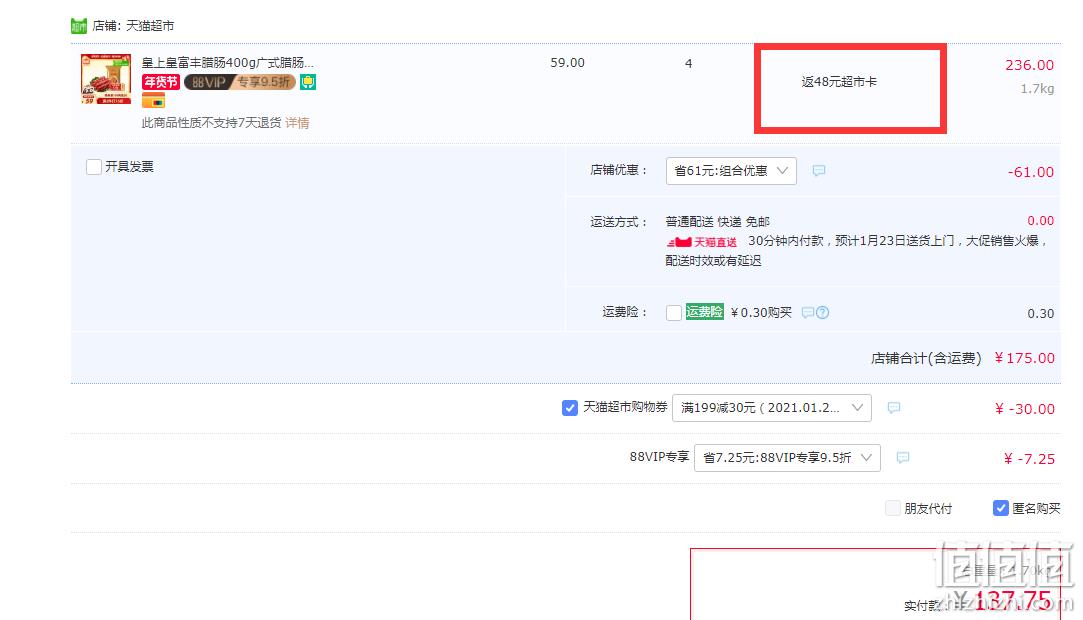Viewport: 1083px width, 620px height.
Task: Click the green 运费险 badge
Action: pos(705,312)
